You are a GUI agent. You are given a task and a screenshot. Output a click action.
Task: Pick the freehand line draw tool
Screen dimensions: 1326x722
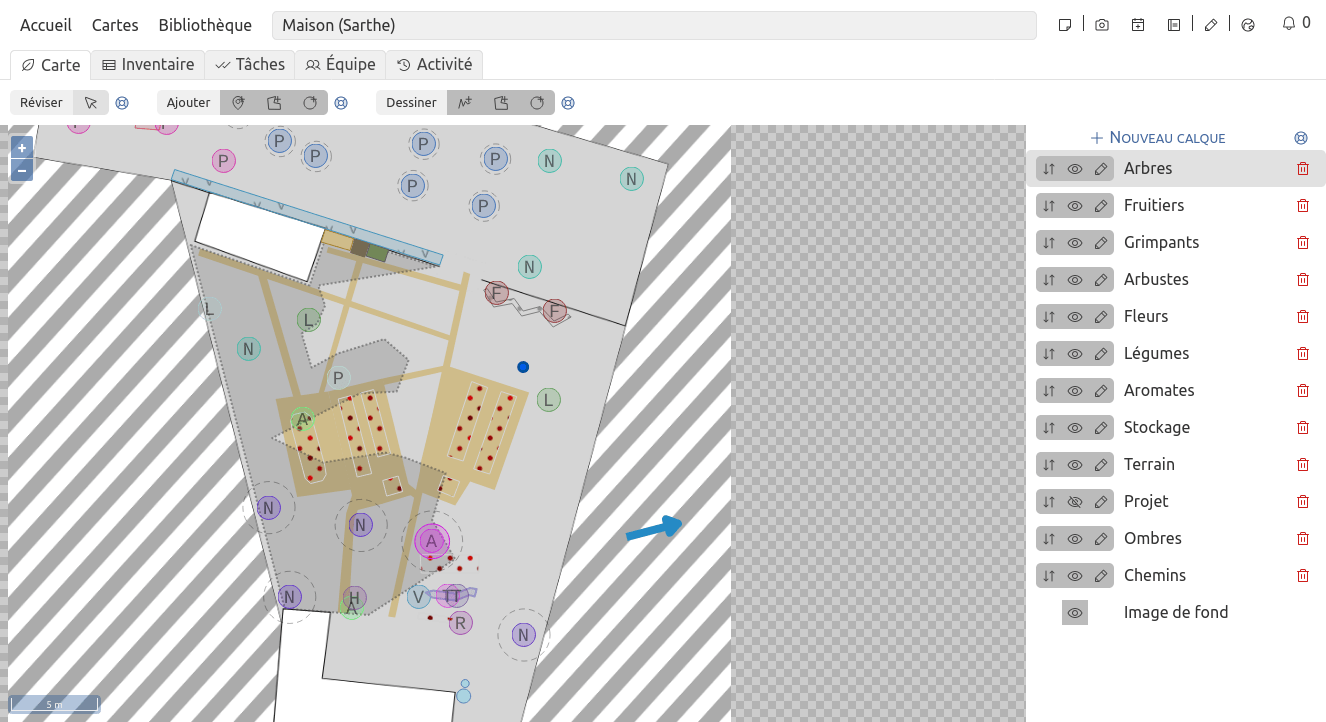(x=465, y=103)
